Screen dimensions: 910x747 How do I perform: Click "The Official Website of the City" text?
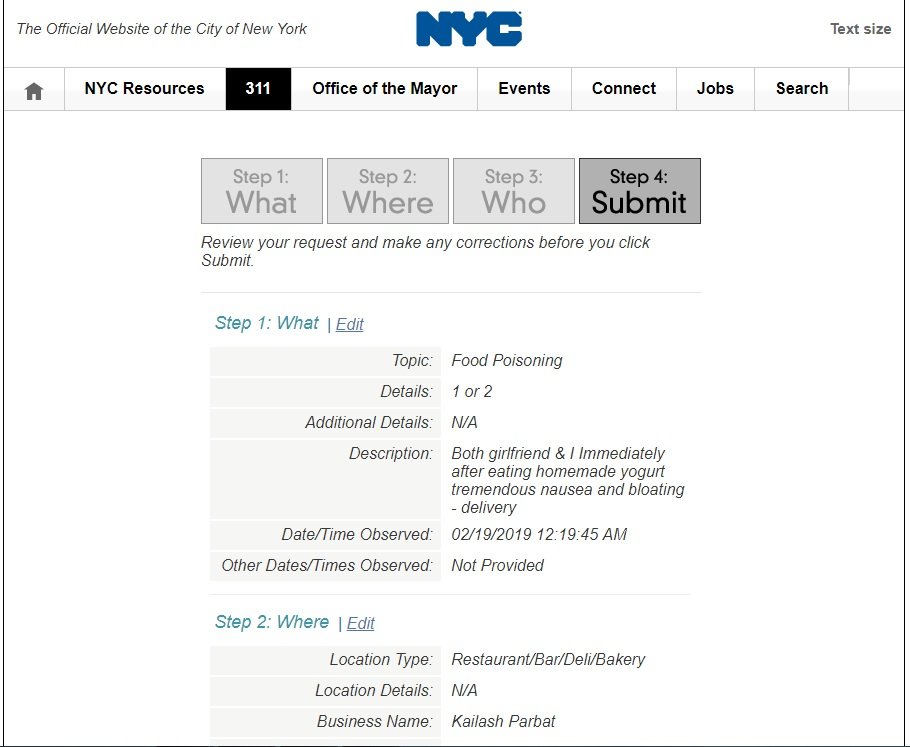[x=162, y=29]
